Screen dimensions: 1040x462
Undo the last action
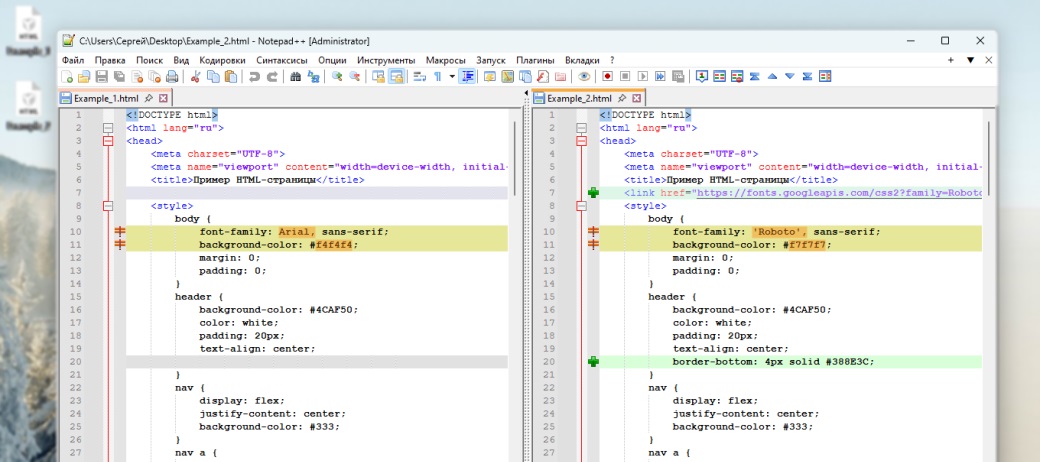254,76
